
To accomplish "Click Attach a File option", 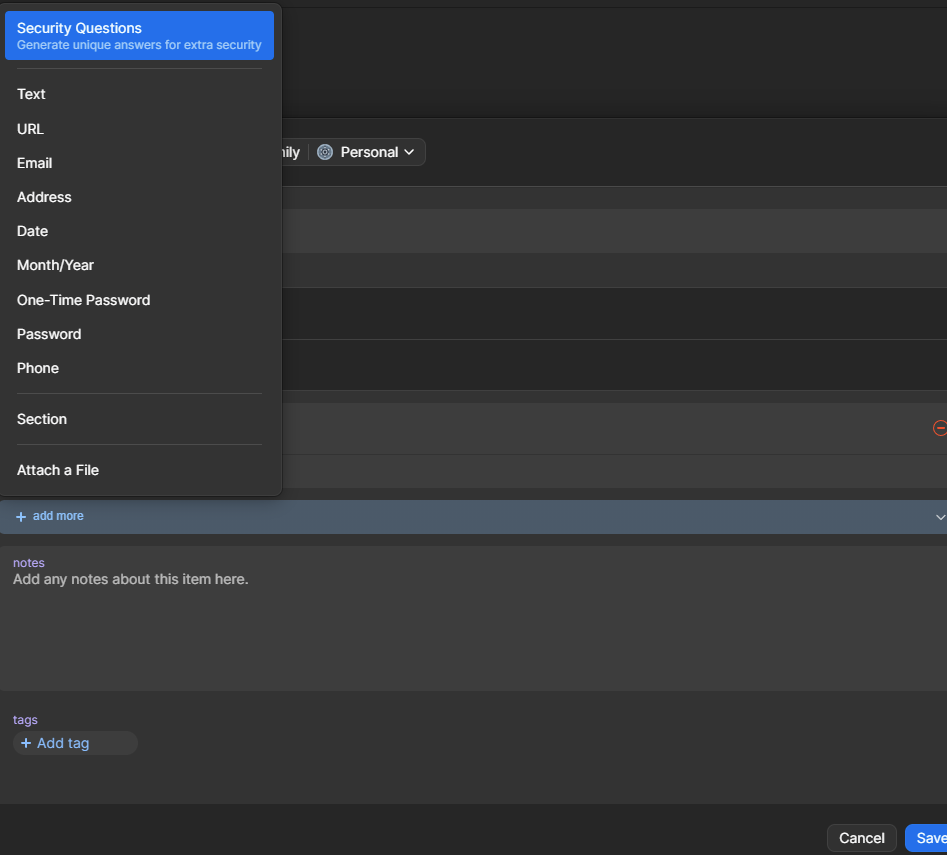I will [58, 470].
